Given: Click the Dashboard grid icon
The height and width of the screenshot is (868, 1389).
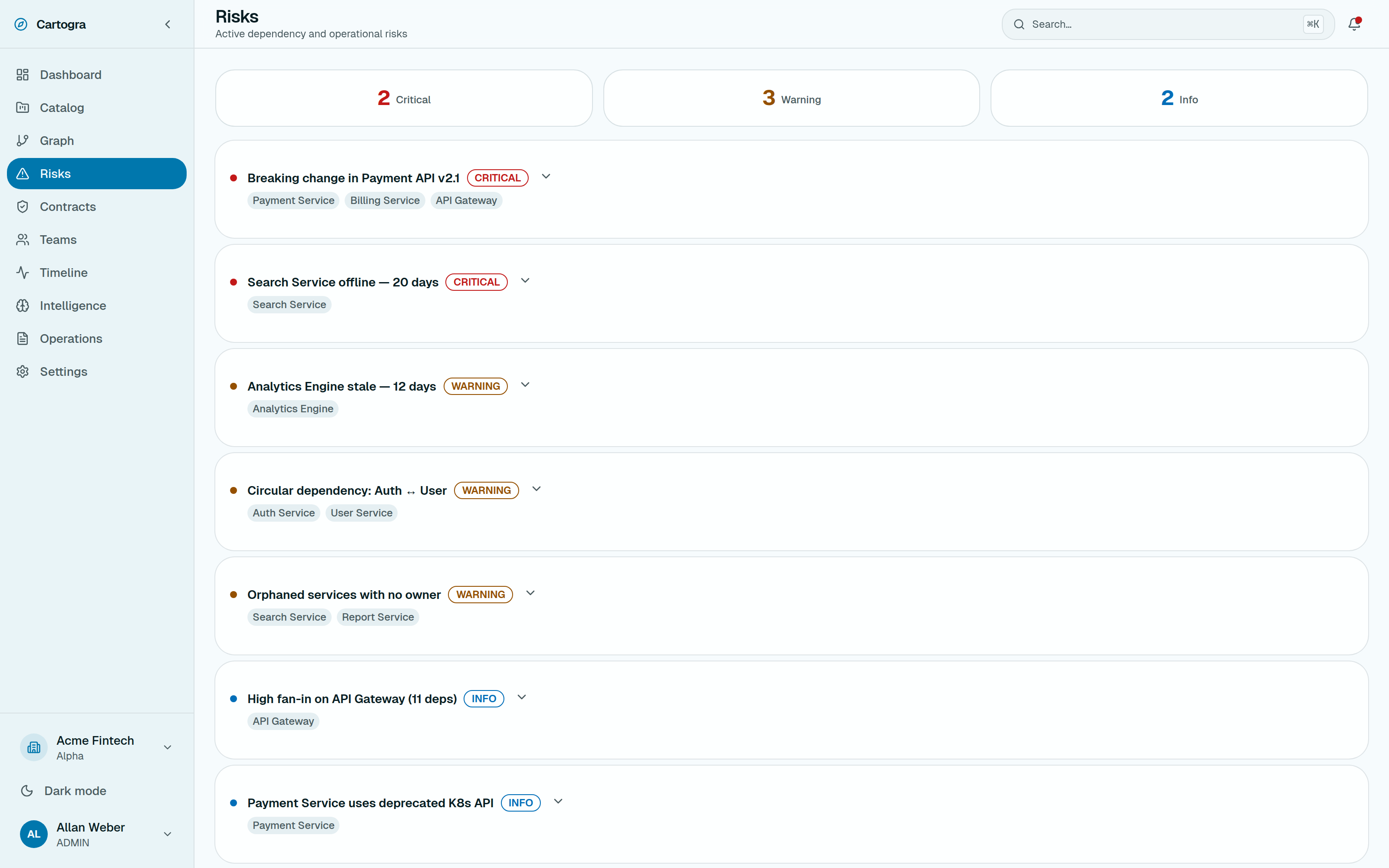Looking at the screenshot, I should (23, 75).
